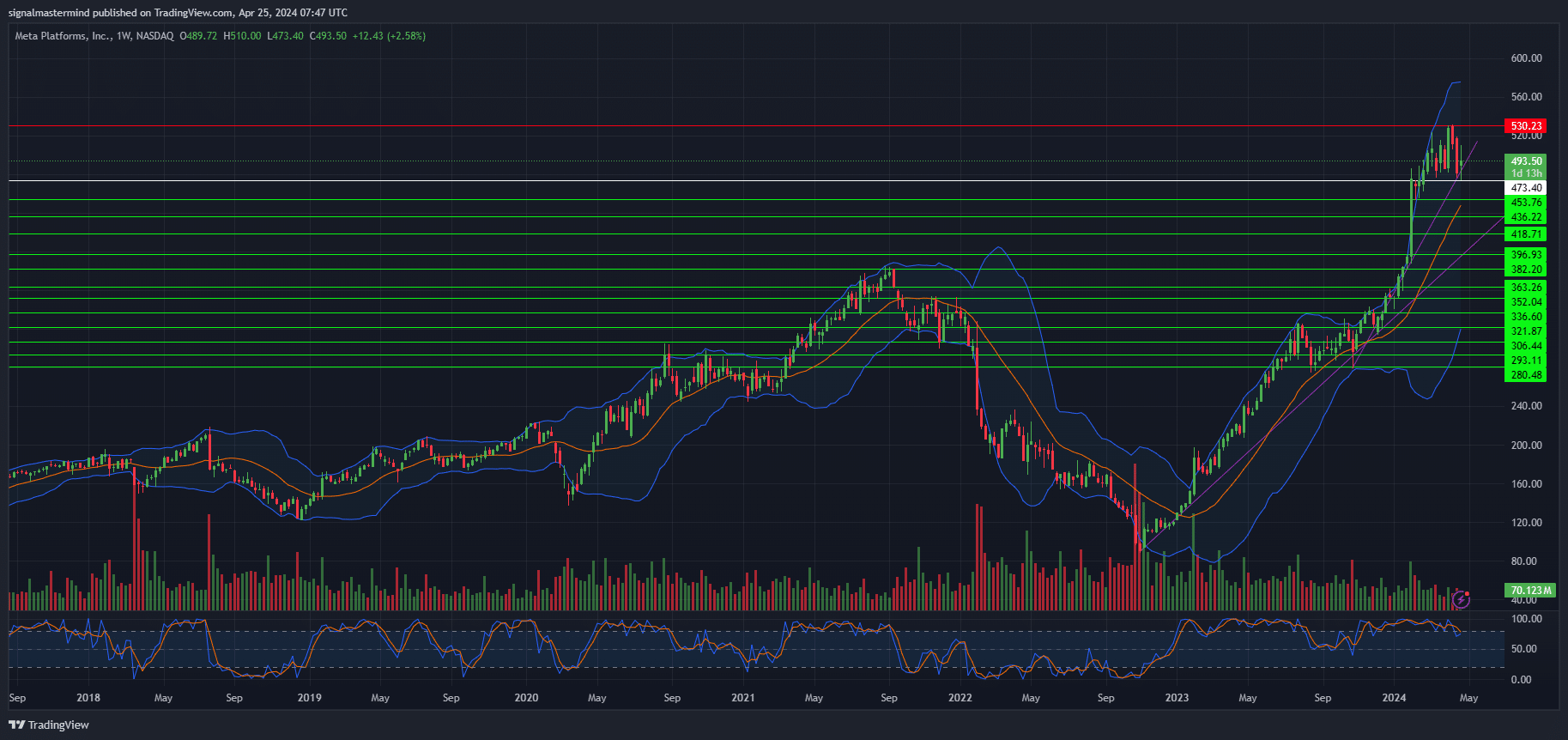Click the 2024 label on the time axis
This screenshot has height=740, width=1568.
coord(1394,698)
